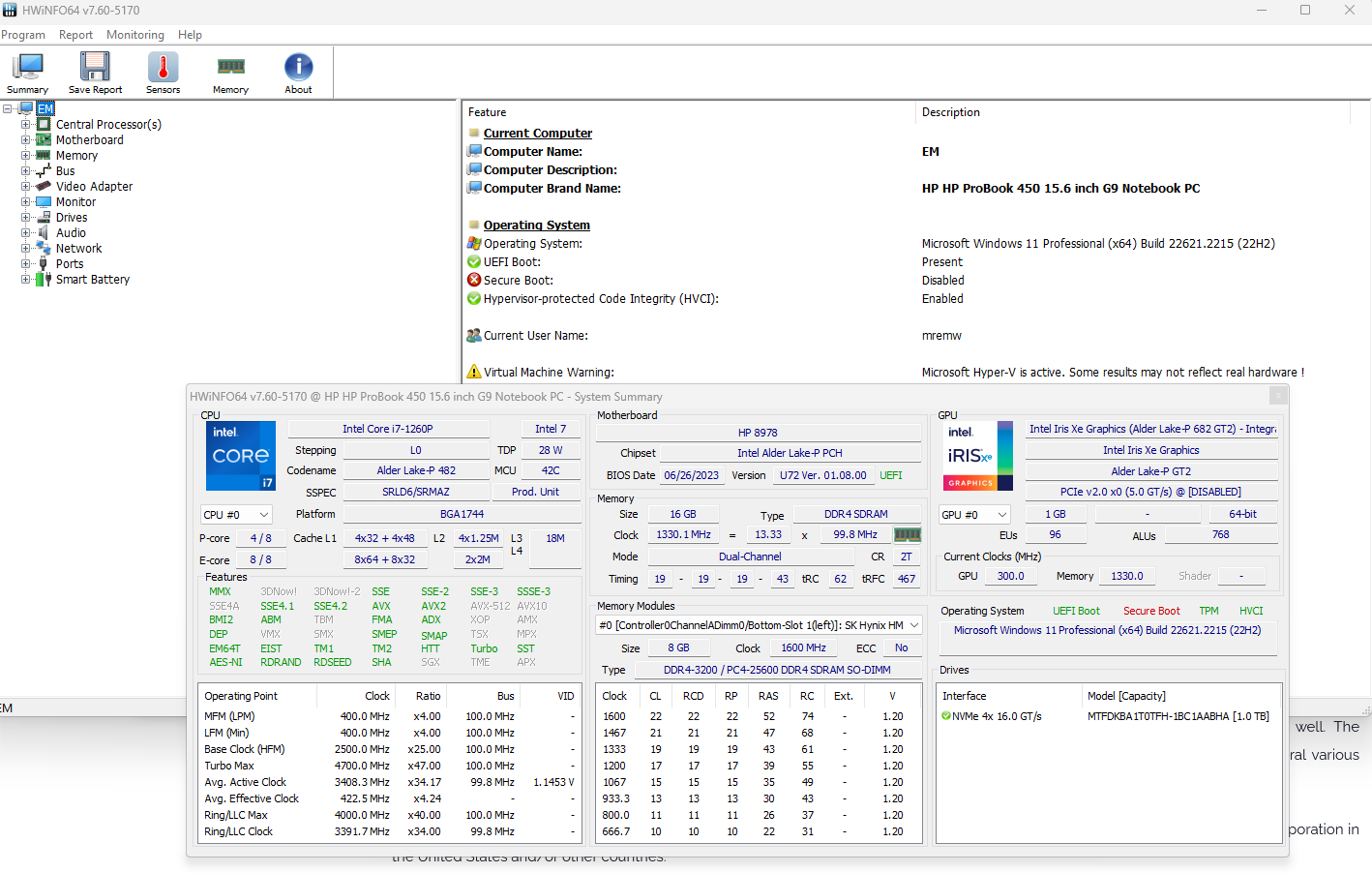Screen dimensions: 1372x873
Task: Select the Smart Battery tree label
Action: coord(93,280)
